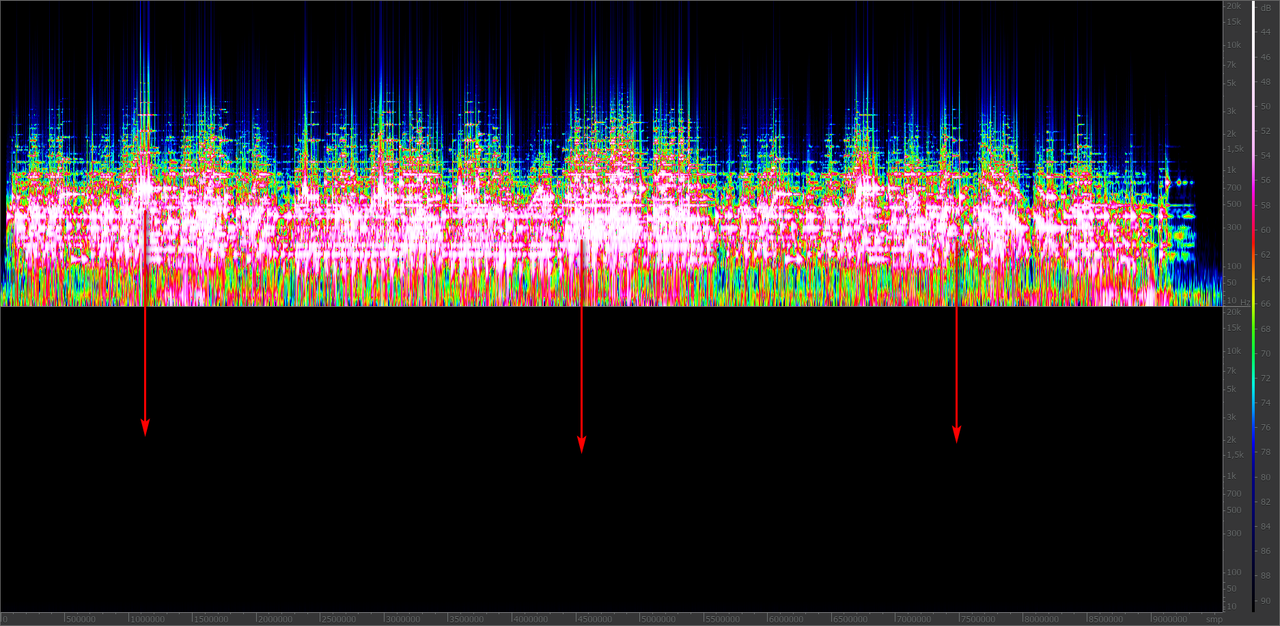Screen dimensions: 1280x626
Task: Click 15k on the lower channel frequency scale
Action: 1233,327
